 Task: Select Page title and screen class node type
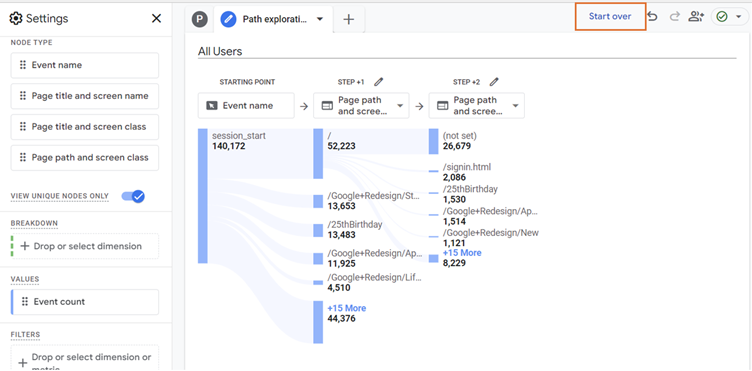click(x=84, y=127)
